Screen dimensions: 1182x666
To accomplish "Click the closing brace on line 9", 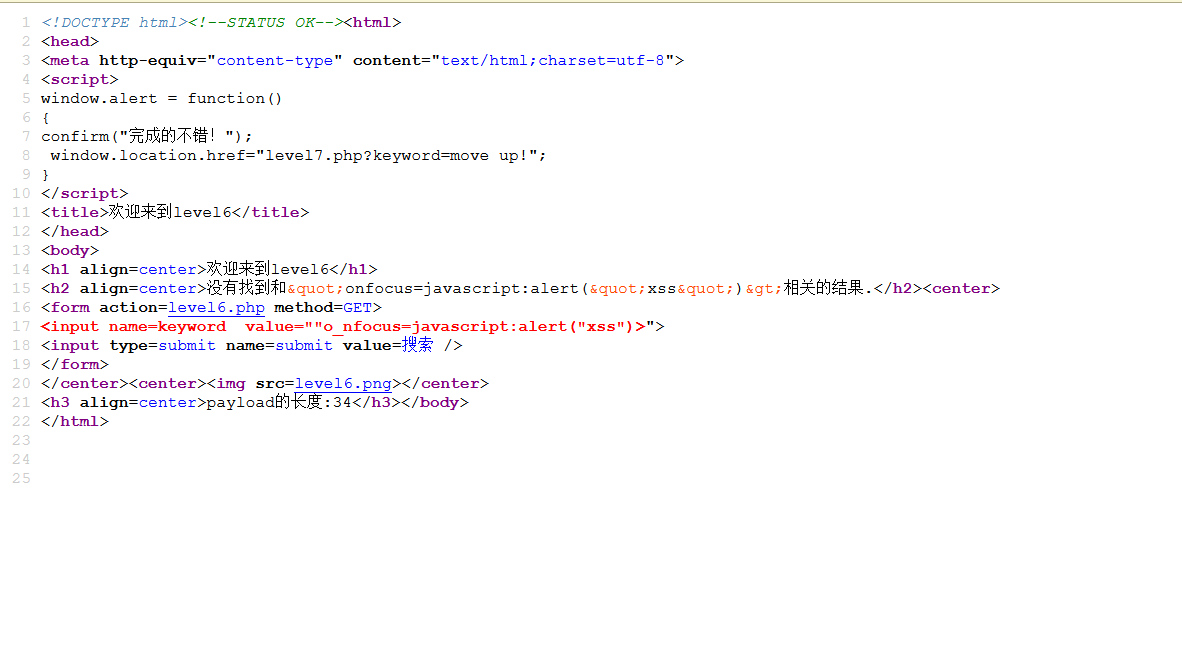I will coord(45,175).
